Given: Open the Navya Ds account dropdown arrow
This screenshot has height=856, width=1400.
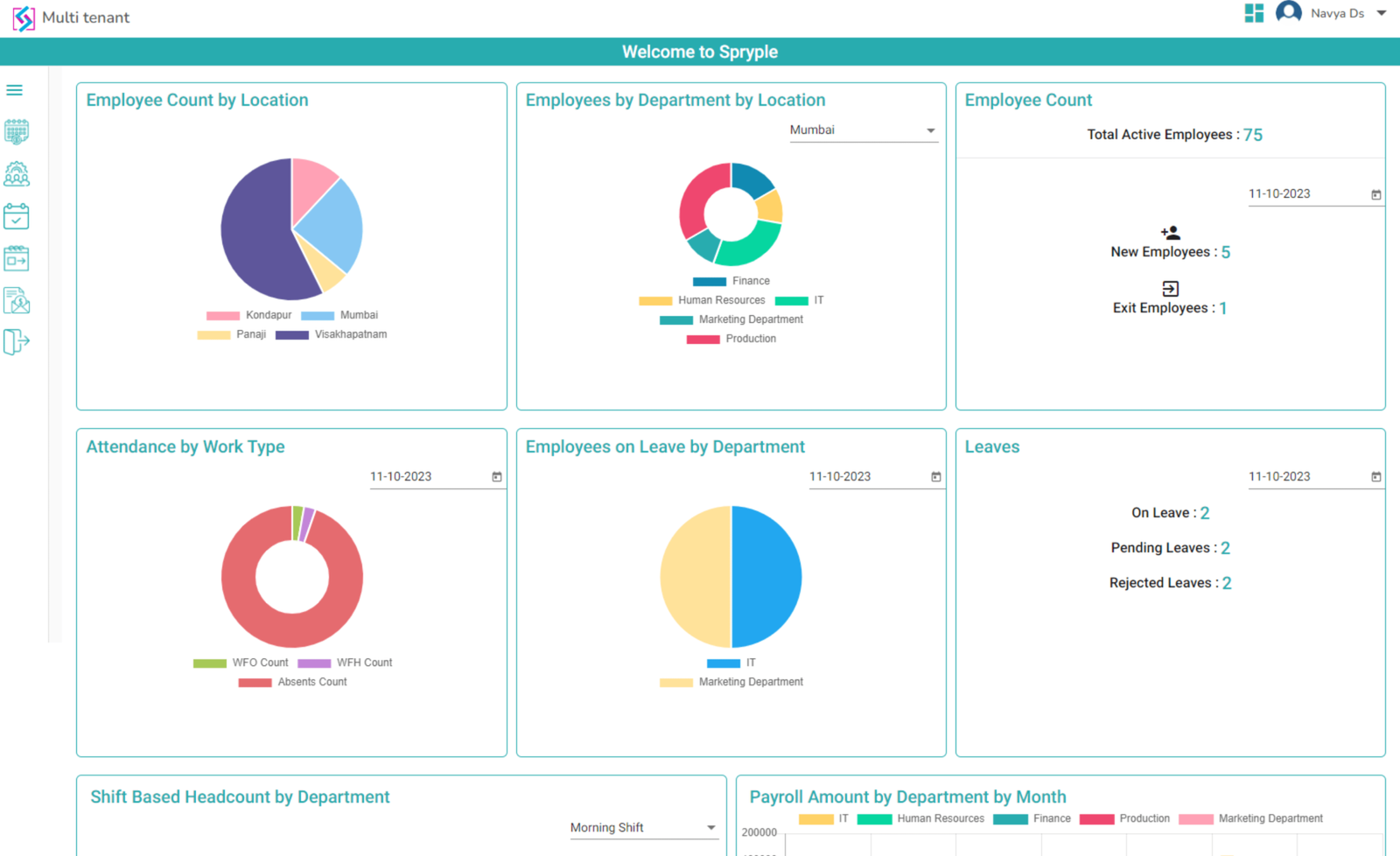Looking at the screenshot, I should [1381, 13].
